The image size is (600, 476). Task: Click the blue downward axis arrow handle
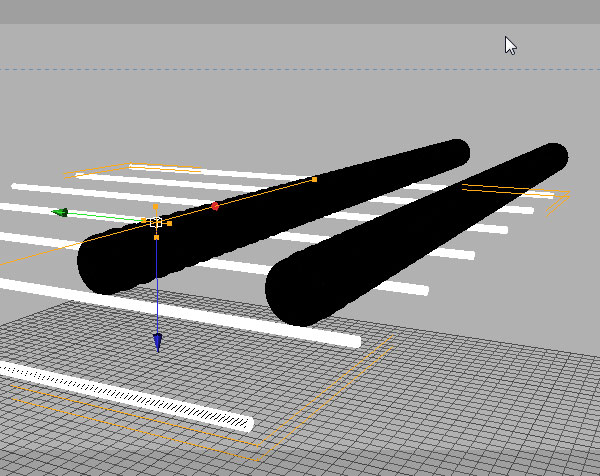(158, 342)
